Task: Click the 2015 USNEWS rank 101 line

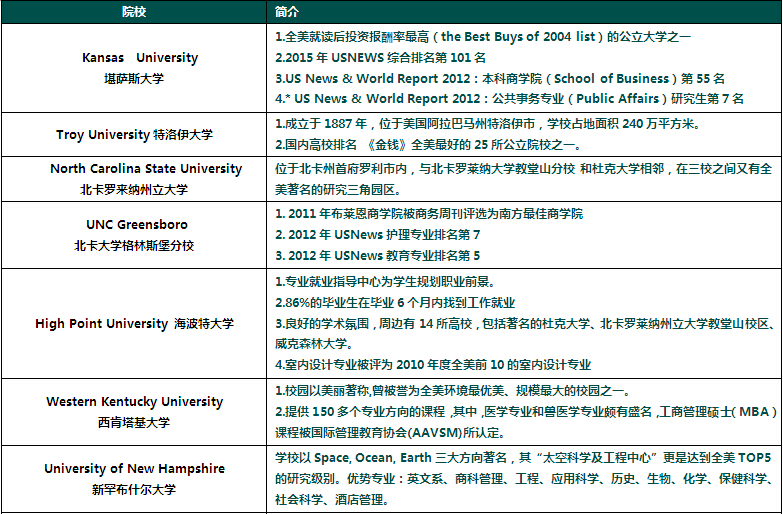Action: tap(381, 57)
